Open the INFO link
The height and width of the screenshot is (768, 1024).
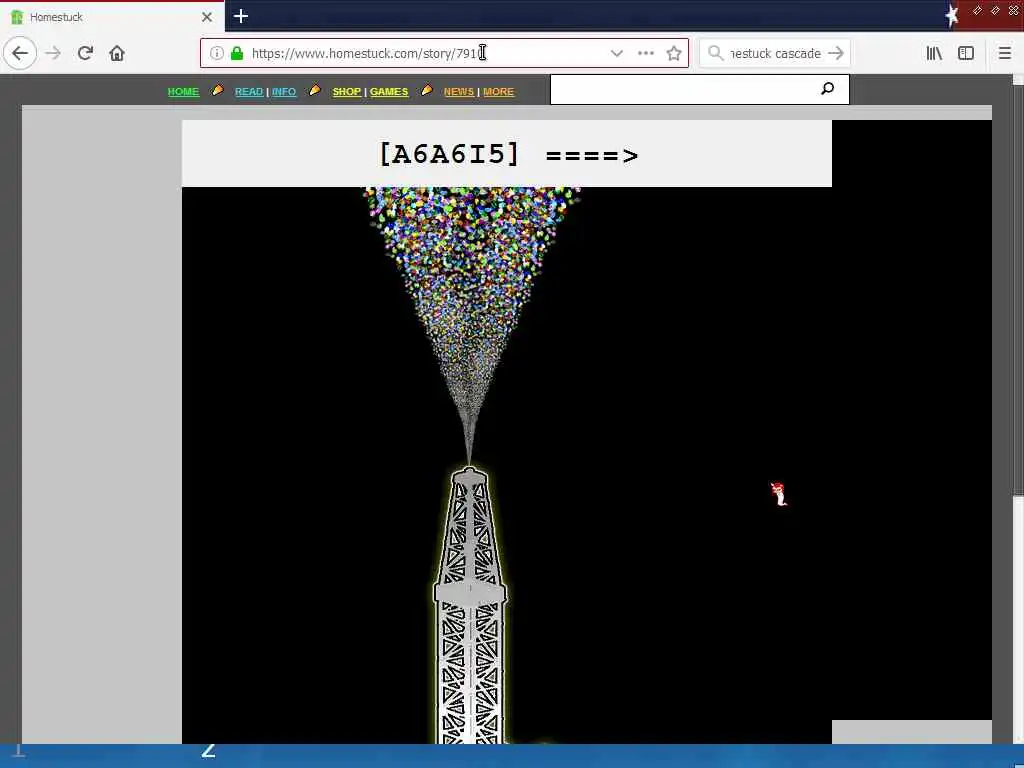click(284, 91)
